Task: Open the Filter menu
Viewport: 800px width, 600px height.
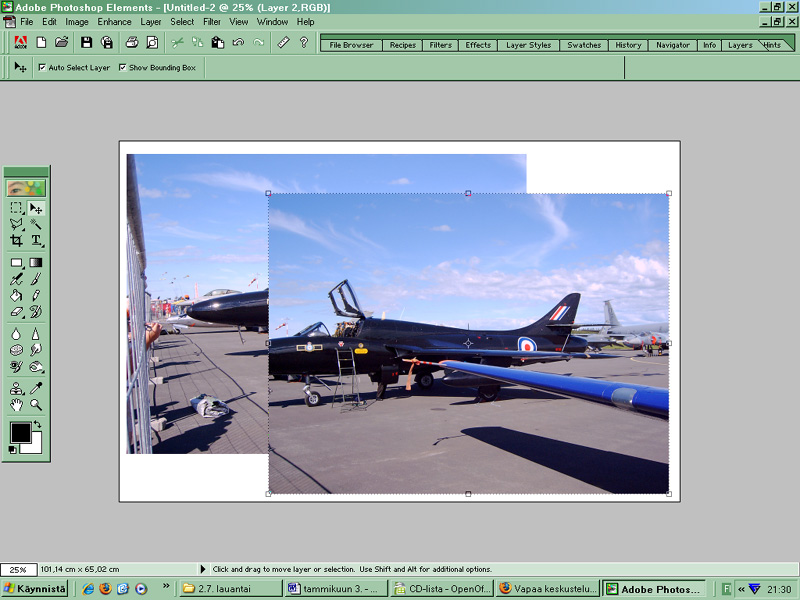Action: point(212,22)
